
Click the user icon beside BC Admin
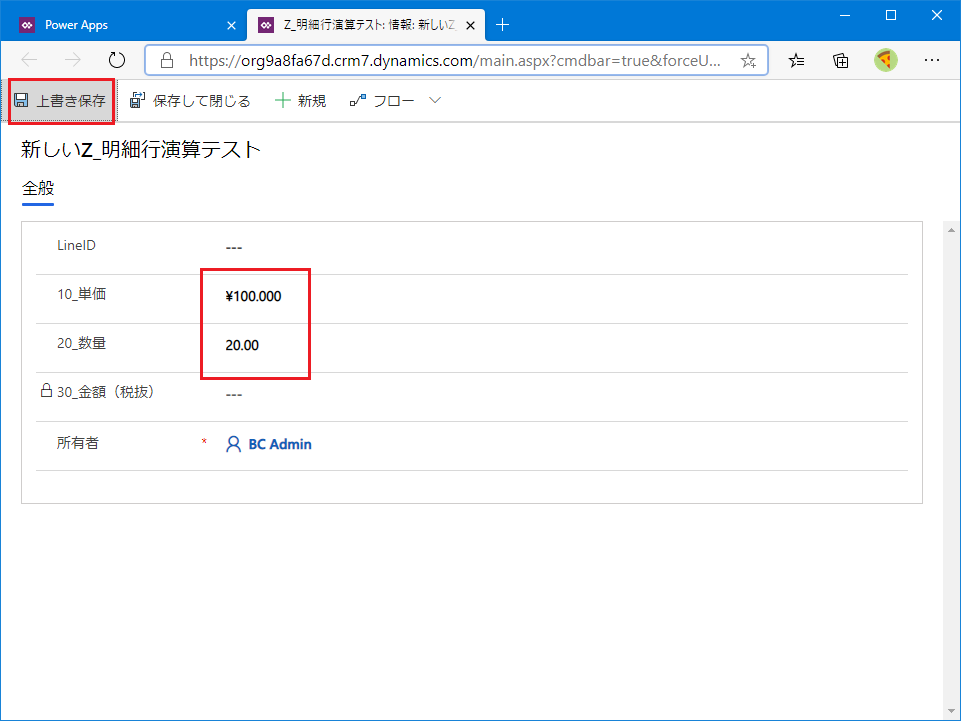pos(233,444)
